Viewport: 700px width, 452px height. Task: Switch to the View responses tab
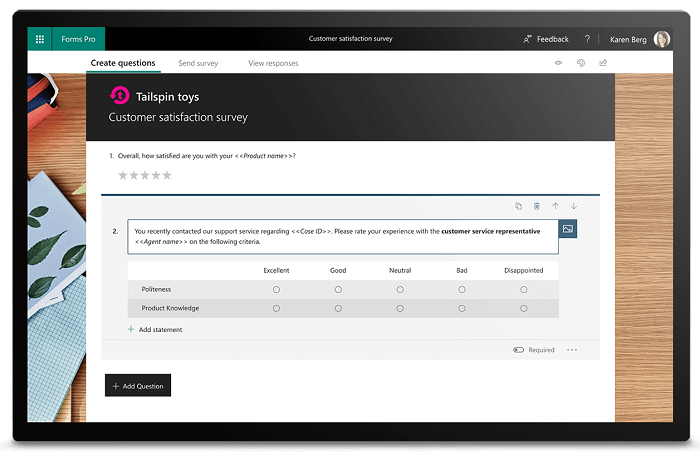tap(273, 63)
